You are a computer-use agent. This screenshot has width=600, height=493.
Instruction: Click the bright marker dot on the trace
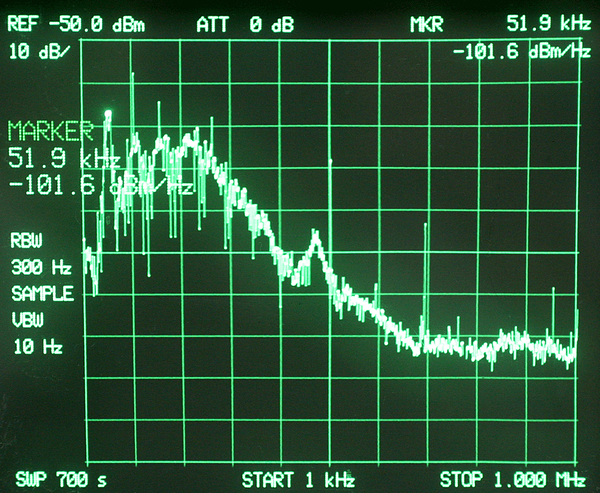point(108,113)
